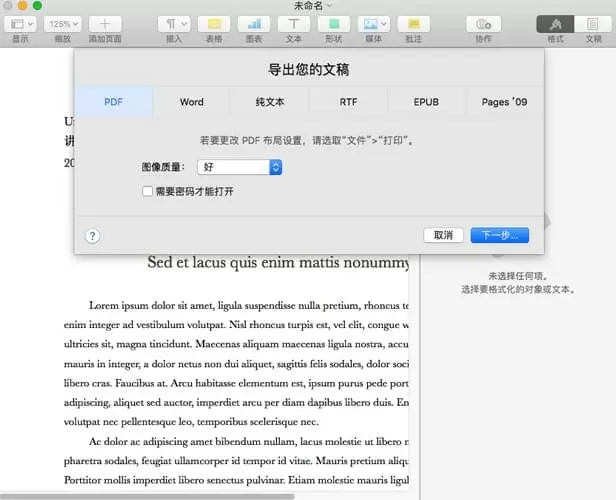Click the paragraph starting 'Lorem ipsum dolor'
The width and height of the screenshot is (616, 500).
coord(236,363)
